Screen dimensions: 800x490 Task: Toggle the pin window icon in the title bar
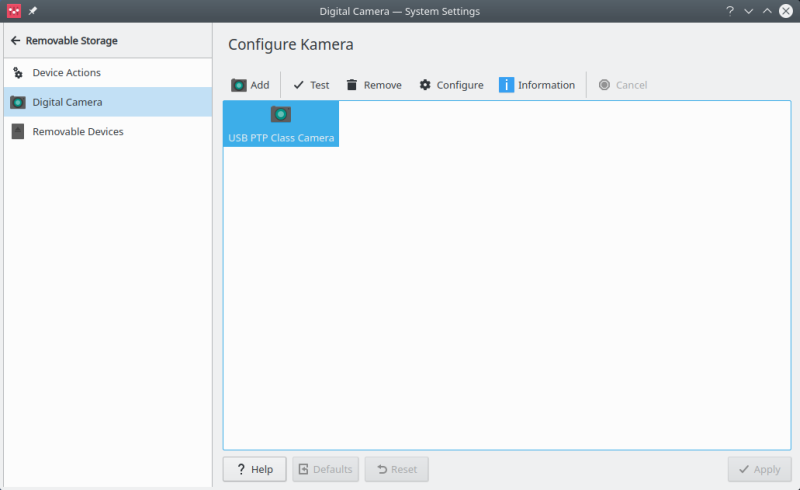tap(33, 11)
